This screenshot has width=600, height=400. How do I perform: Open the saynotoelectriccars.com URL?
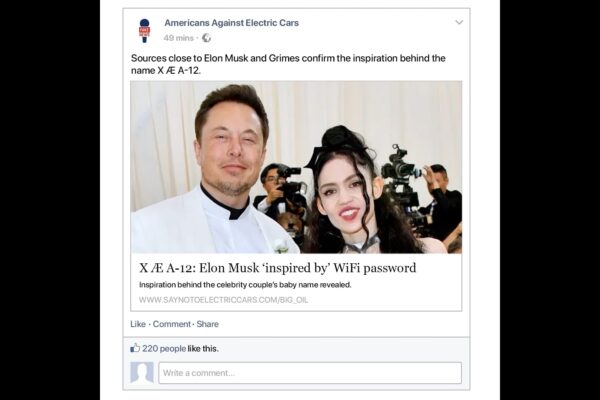pyautogui.click(x=223, y=300)
